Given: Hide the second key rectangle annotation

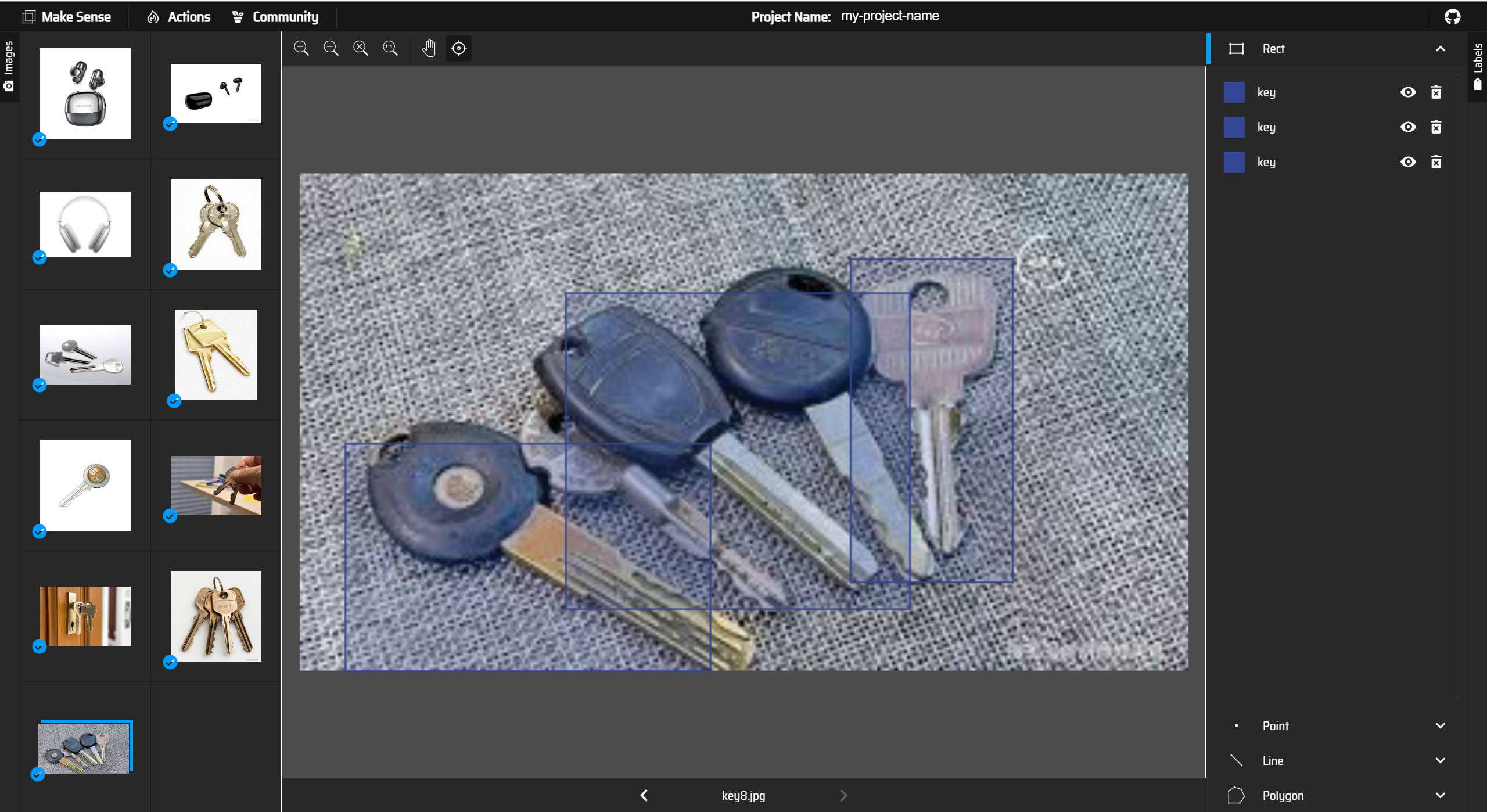Looking at the screenshot, I should click(x=1408, y=127).
